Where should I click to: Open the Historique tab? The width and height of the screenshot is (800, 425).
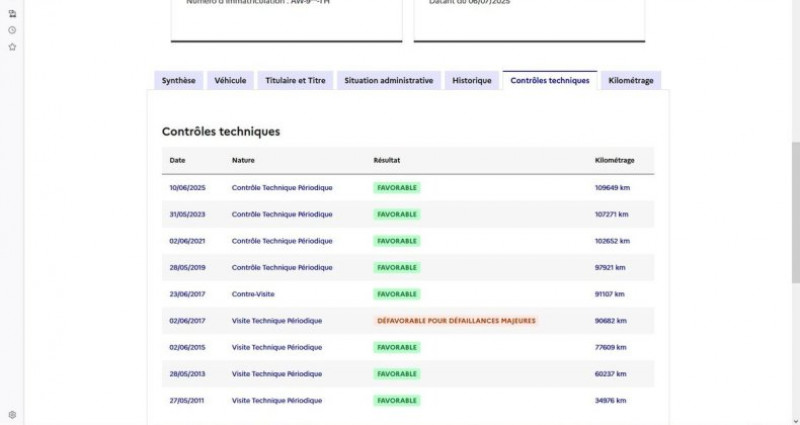[x=471, y=80]
